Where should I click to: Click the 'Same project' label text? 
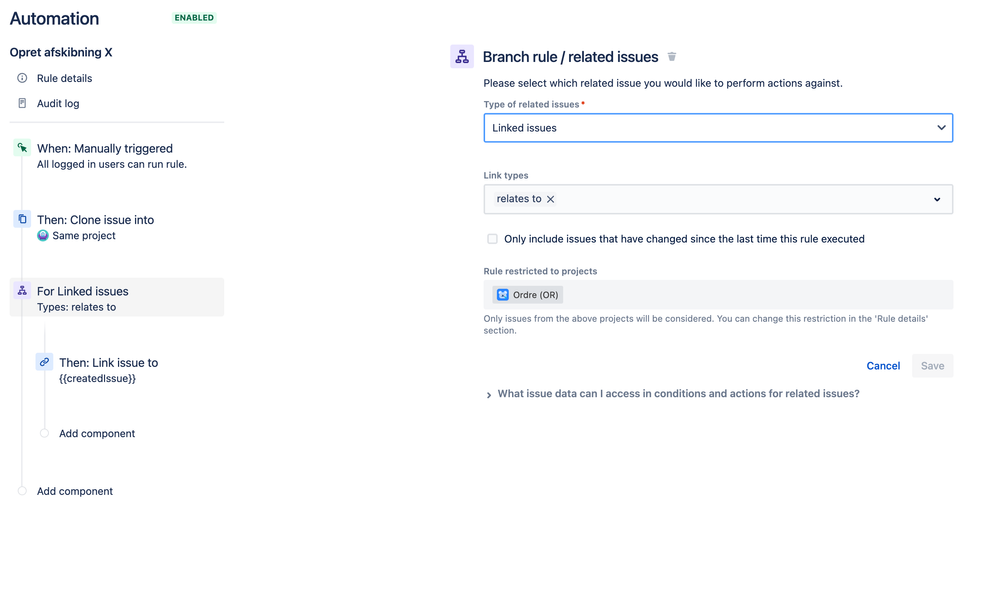[83, 236]
